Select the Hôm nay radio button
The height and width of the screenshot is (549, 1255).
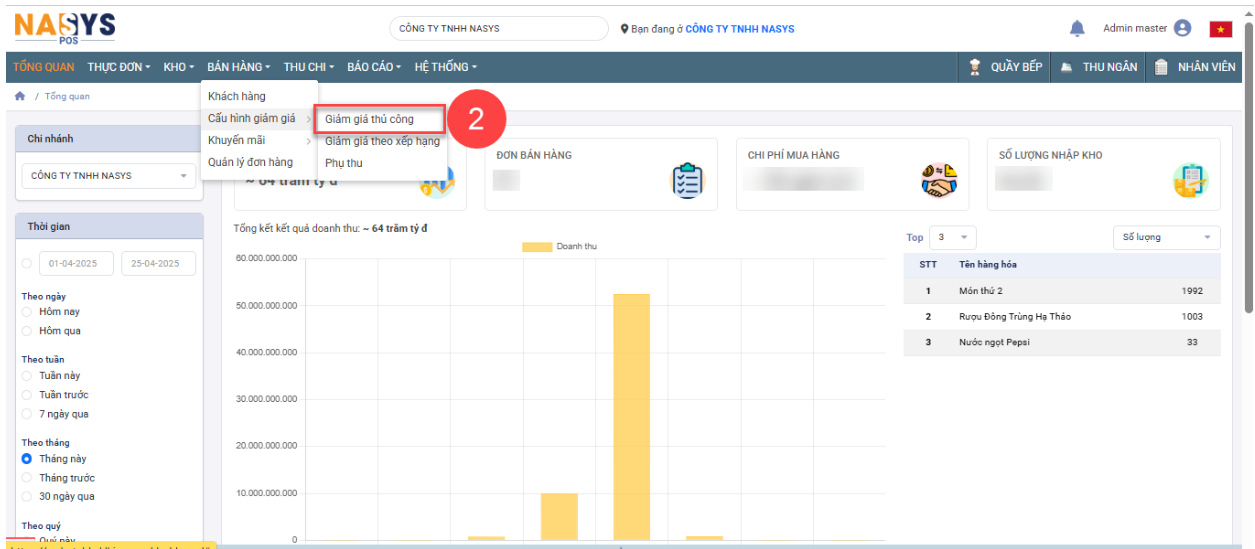(x=27, y=312)
